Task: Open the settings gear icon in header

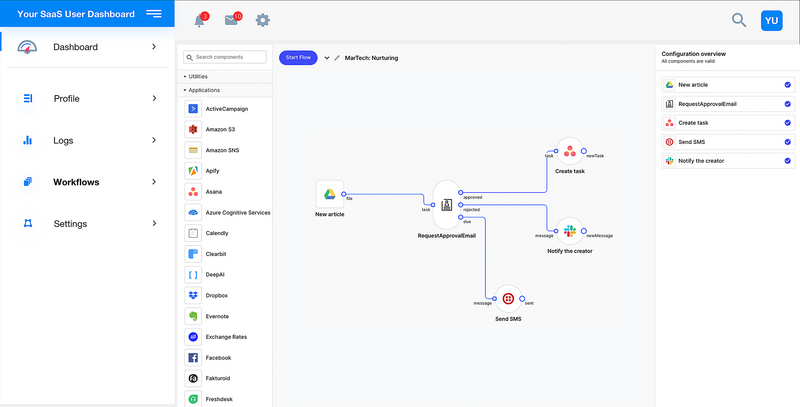Action: (263, 20)
